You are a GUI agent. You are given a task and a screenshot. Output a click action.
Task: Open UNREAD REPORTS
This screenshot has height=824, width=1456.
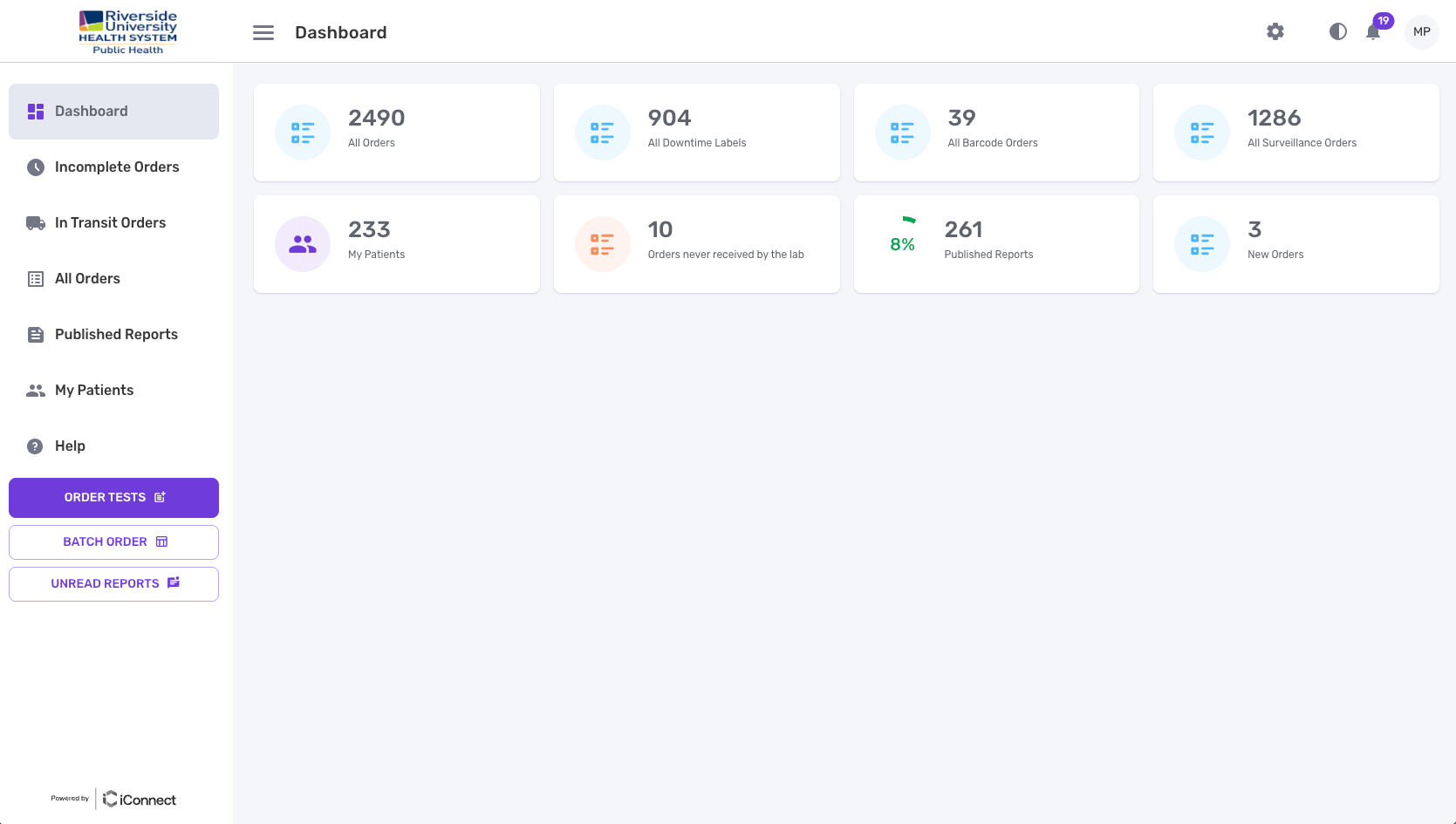(x=113, y=583)
